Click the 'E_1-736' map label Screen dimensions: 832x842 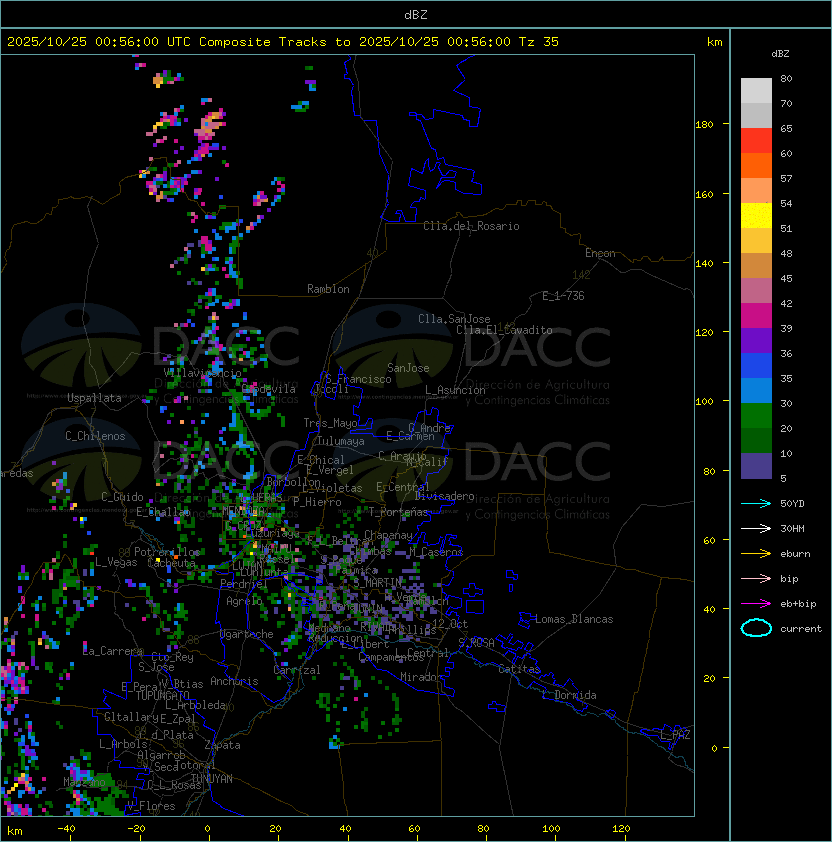[563, 296]
